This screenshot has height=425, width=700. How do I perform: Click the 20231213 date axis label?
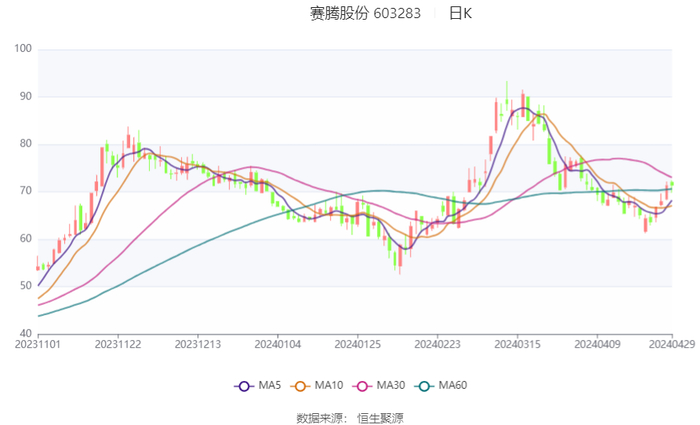point(197,344)
